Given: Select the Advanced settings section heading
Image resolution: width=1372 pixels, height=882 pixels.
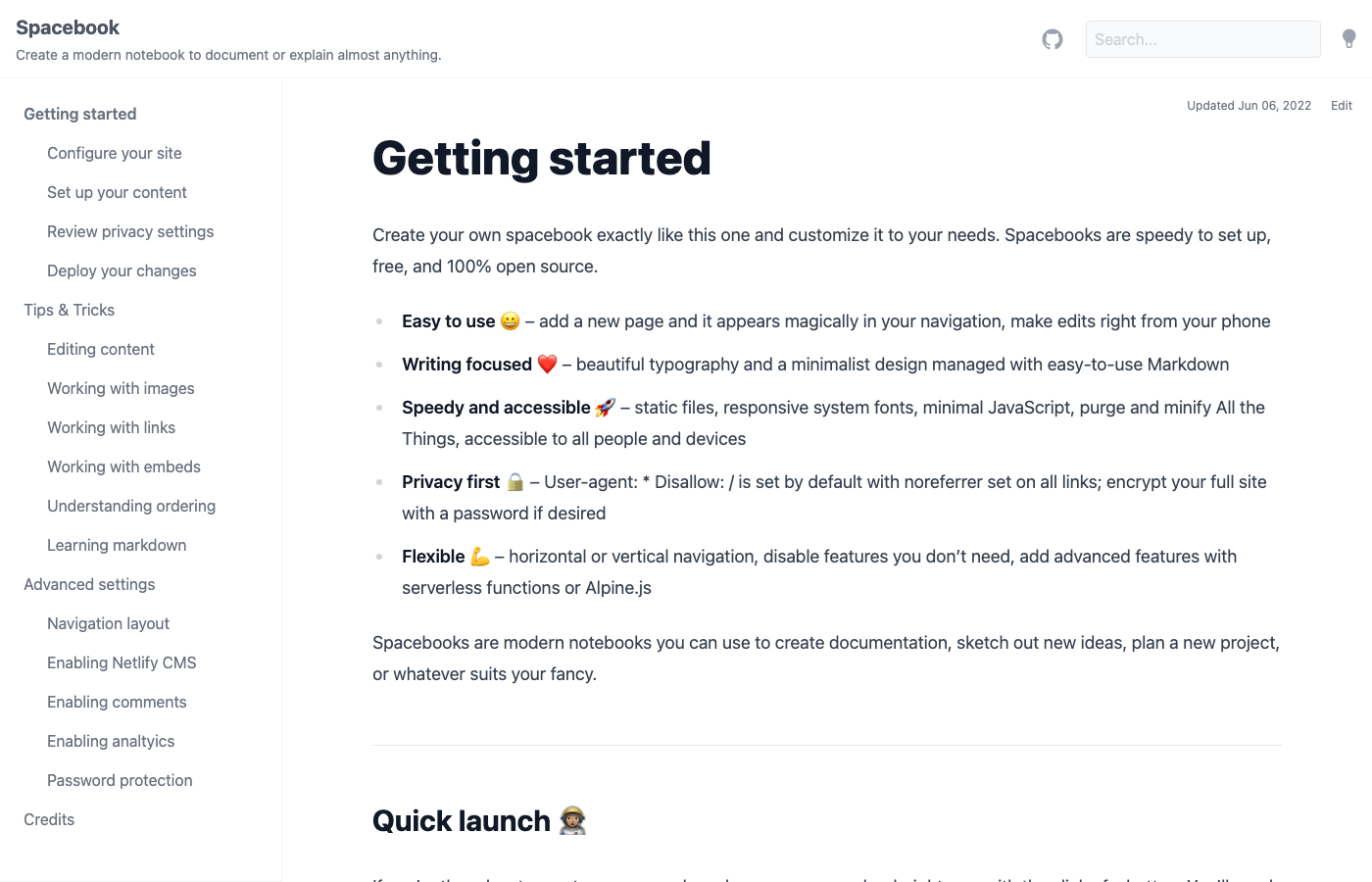Looking at the screenshot, I should 89,584.
